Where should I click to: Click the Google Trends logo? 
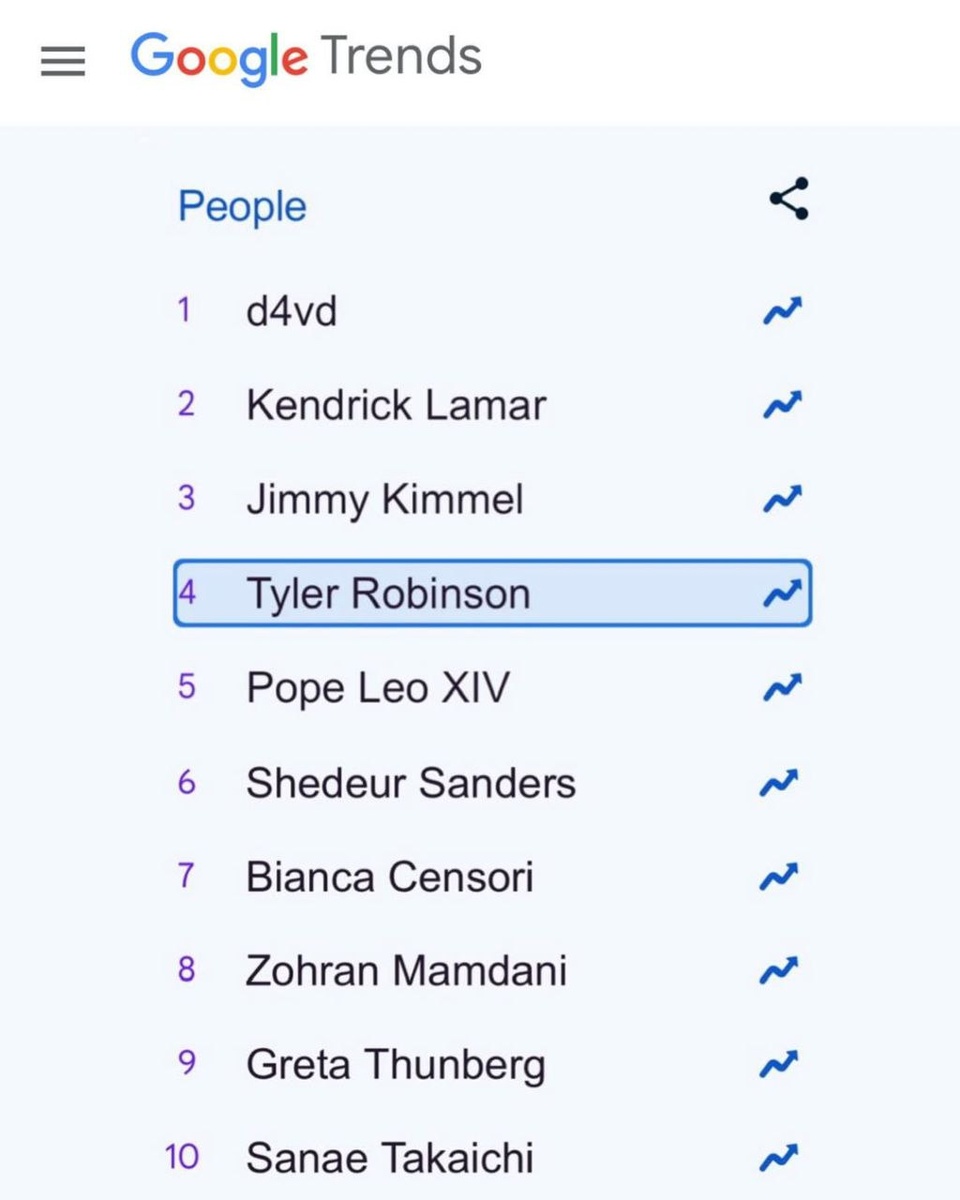306,58
